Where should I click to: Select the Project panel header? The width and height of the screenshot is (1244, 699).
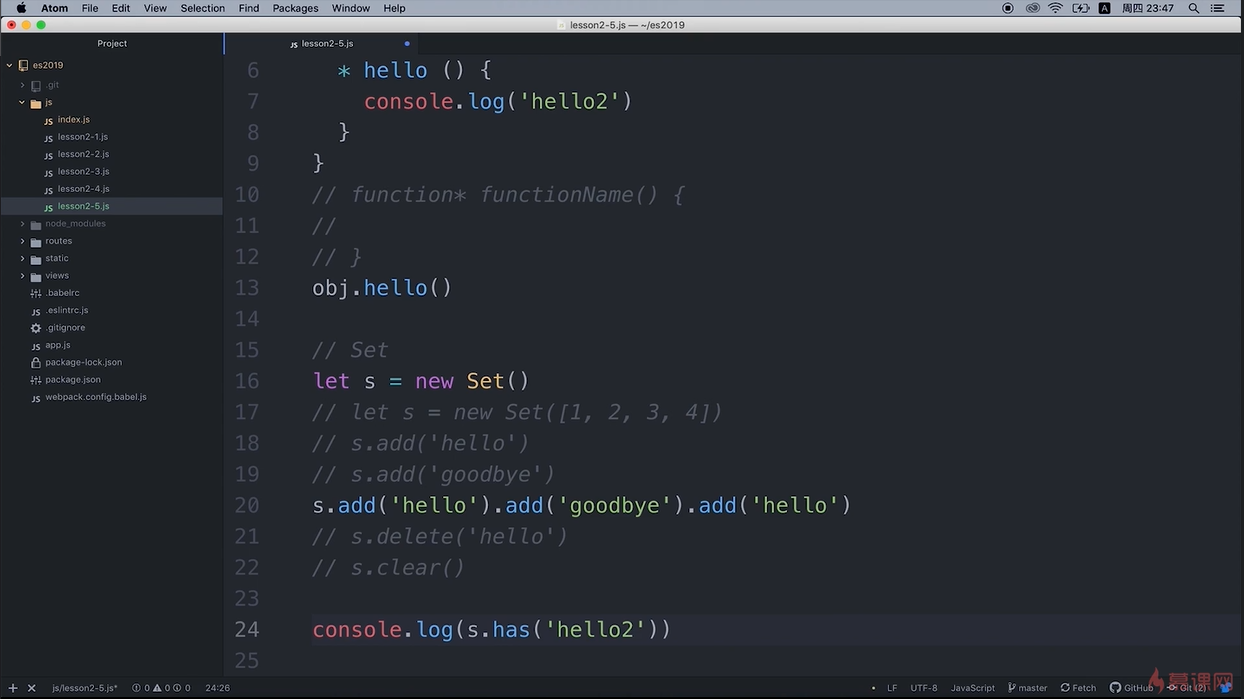[112, 44]
